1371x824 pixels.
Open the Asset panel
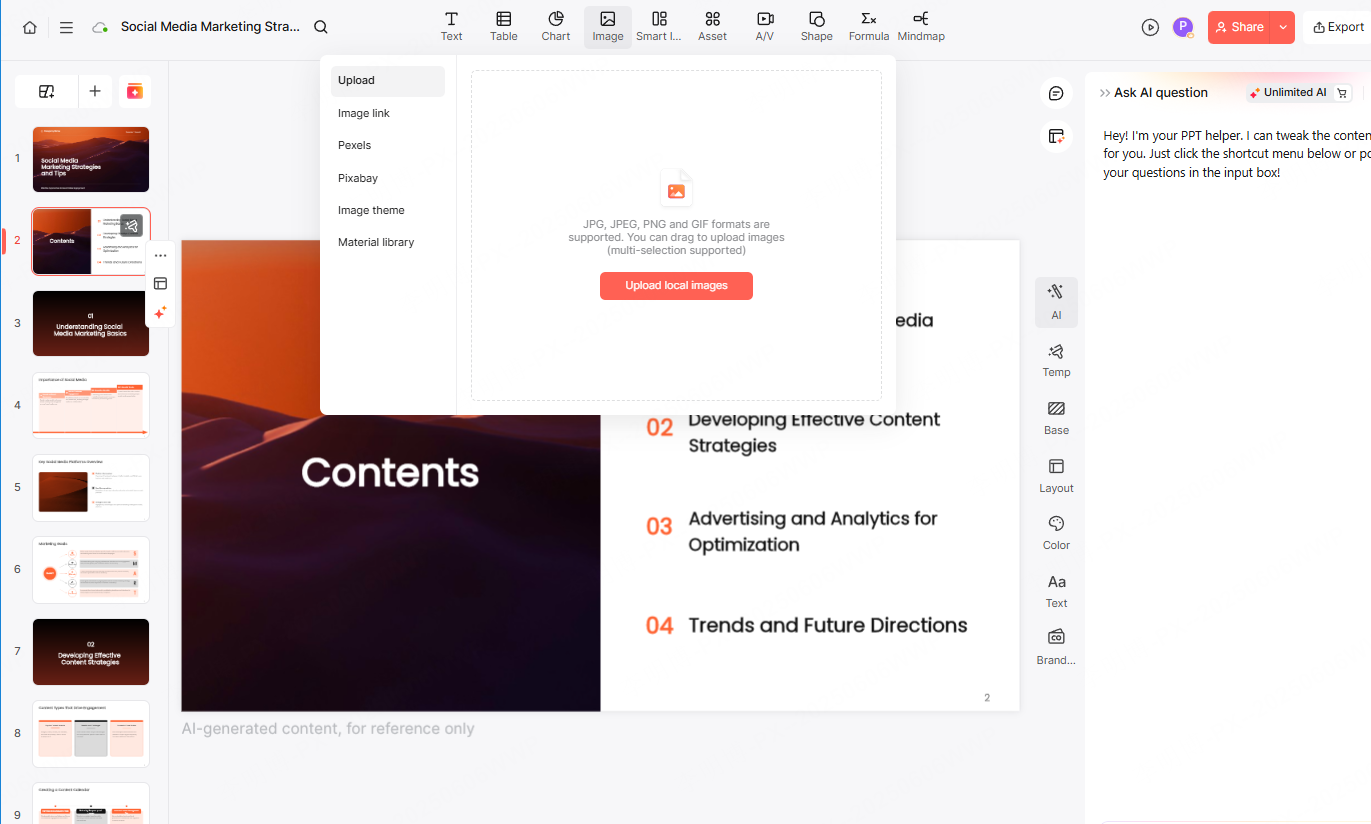pyautogui.click(x=712, y=27)
